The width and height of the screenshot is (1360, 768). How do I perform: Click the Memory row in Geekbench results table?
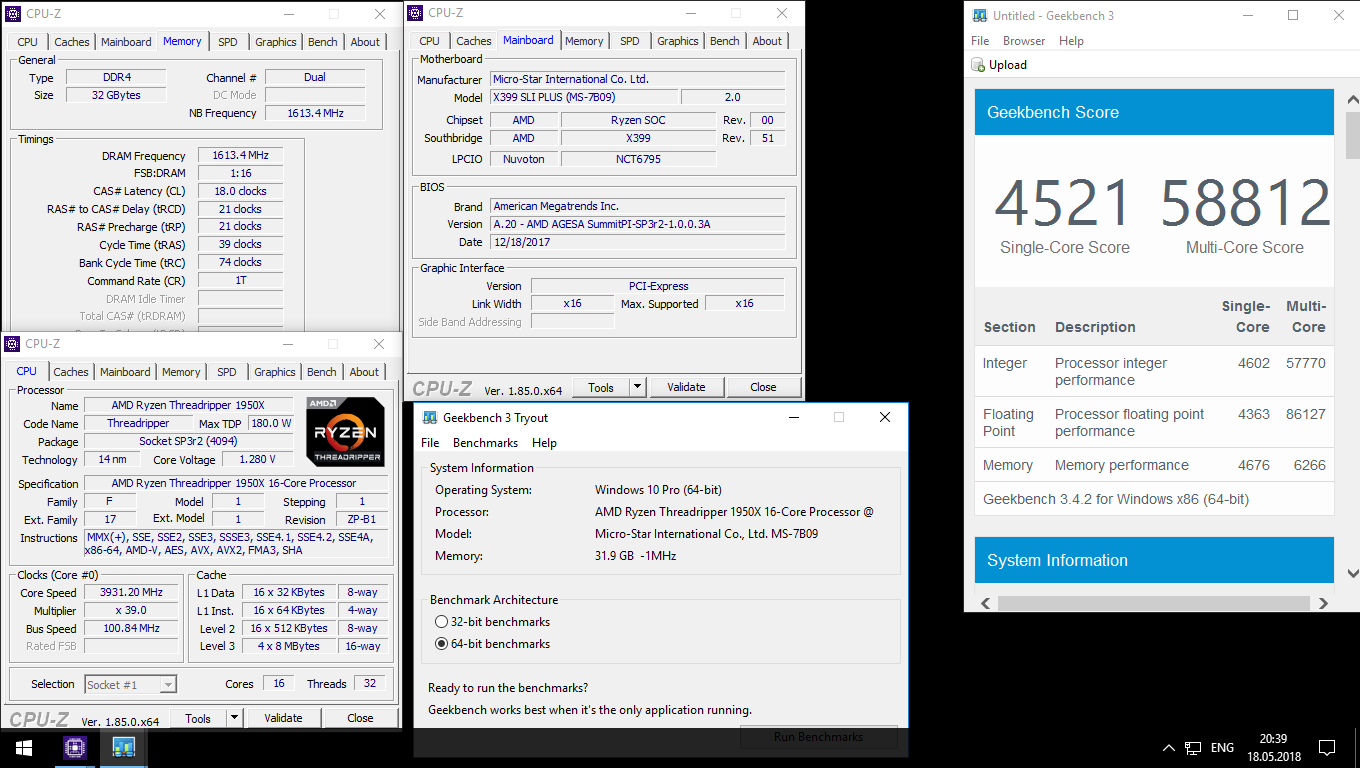[x=1154, y=465]
